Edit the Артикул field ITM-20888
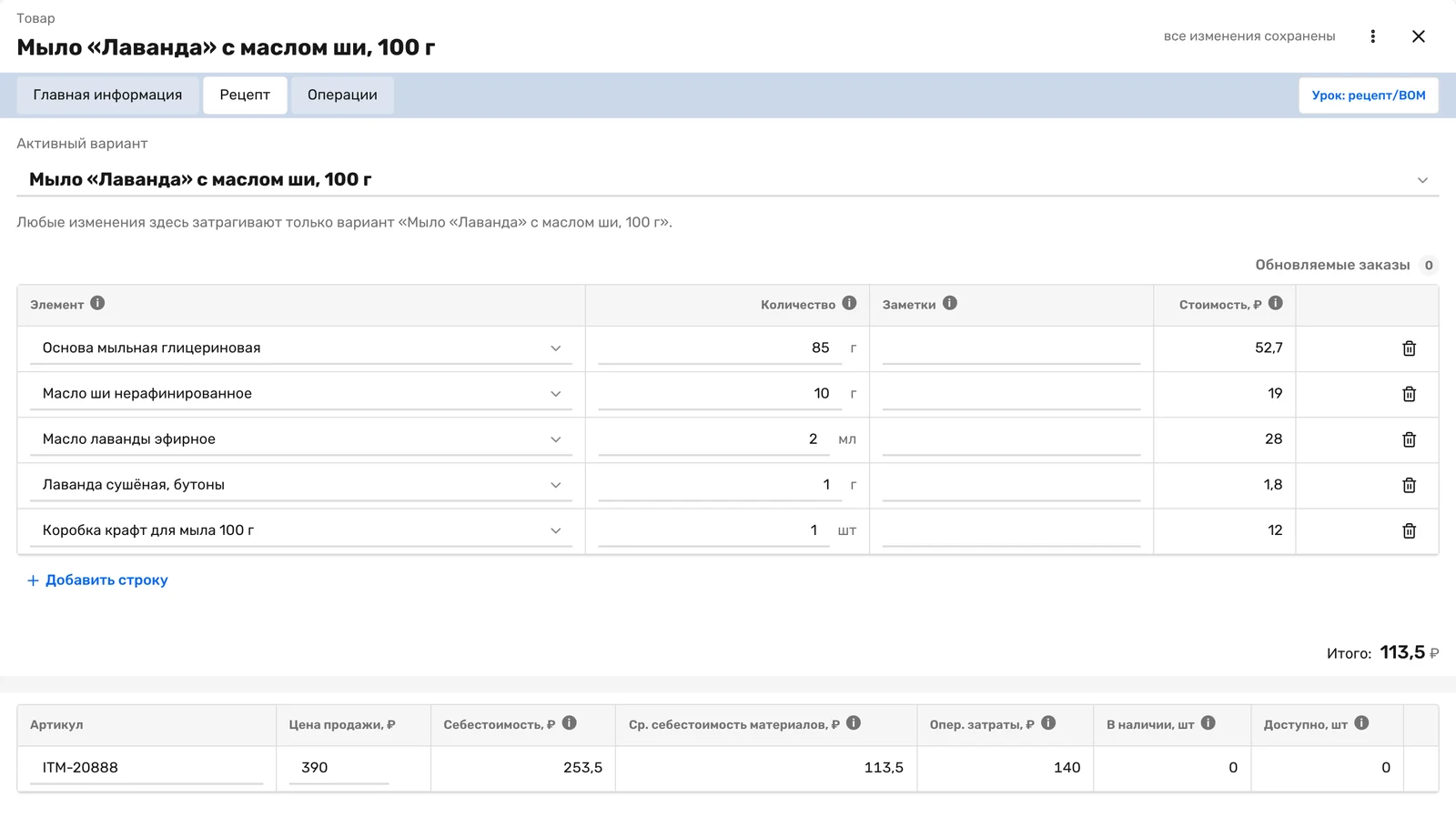The height and width of the screenshot is (817, 1456). (x=147, y=768)
